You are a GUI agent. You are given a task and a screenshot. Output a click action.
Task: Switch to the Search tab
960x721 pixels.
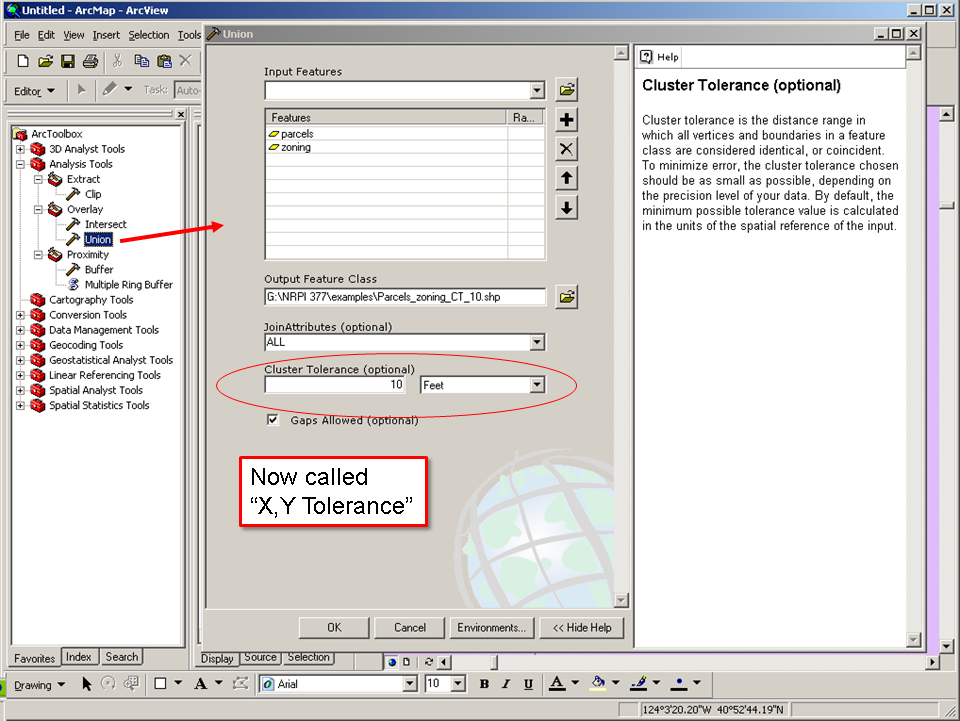coord(122,657)
